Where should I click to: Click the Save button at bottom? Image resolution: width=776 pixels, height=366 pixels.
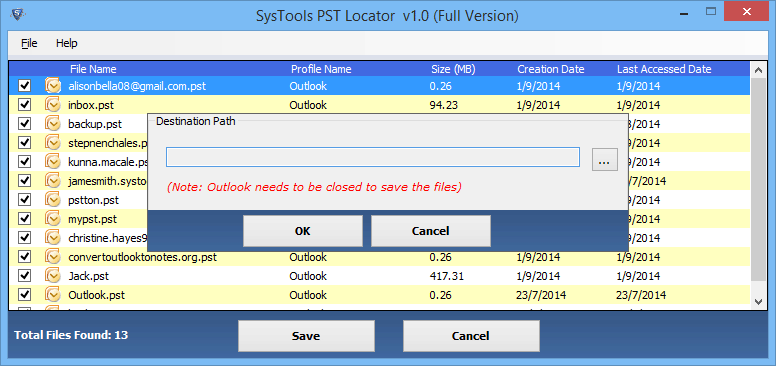click(306, 336)
